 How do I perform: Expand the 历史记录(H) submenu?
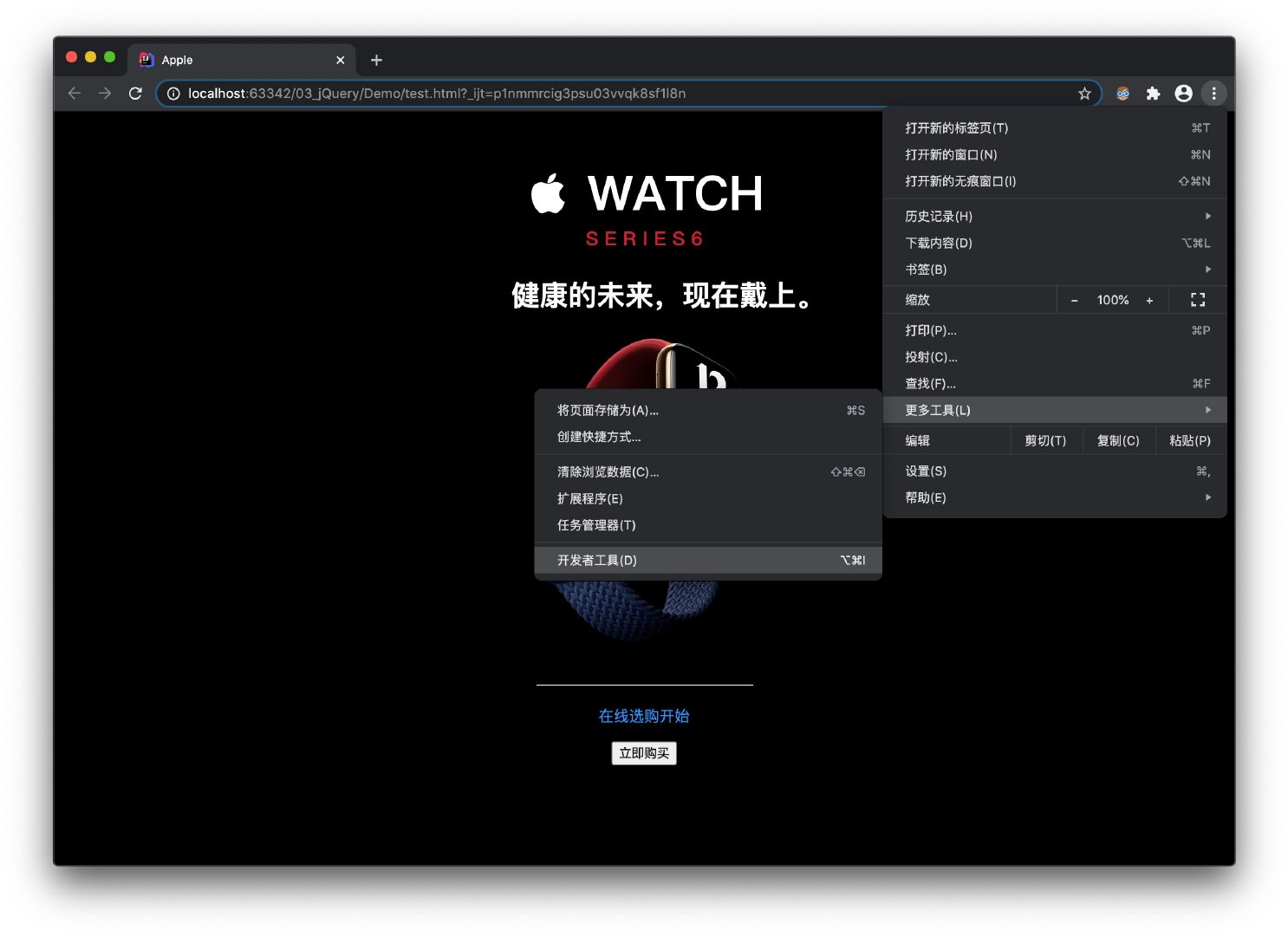[1055, 216]
